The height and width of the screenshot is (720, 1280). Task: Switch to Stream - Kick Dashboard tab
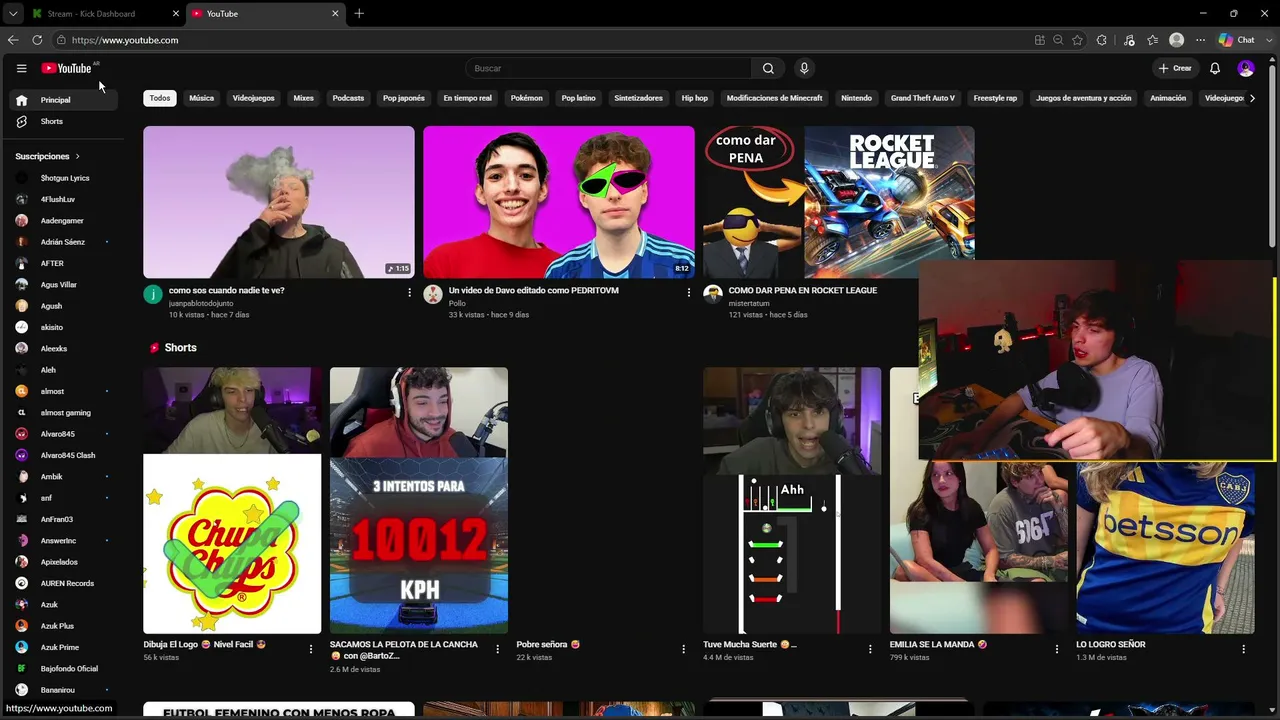pos(105,13)
